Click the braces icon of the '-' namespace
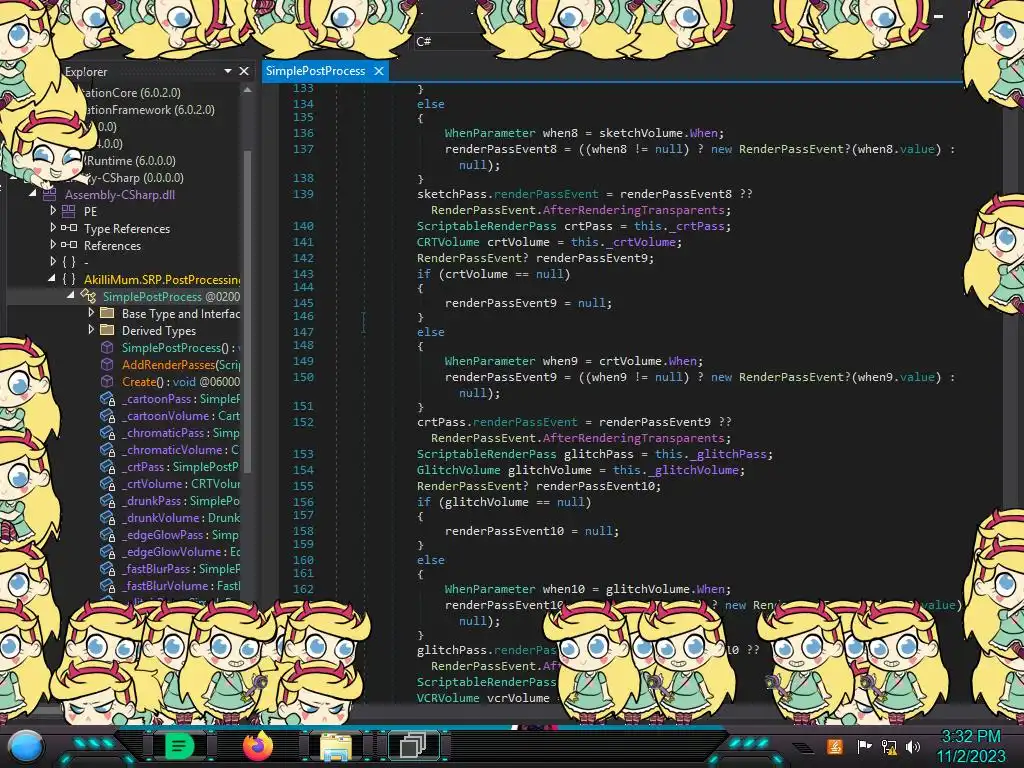This screenshot has height=768, width=1024. (x=69, y=262)
